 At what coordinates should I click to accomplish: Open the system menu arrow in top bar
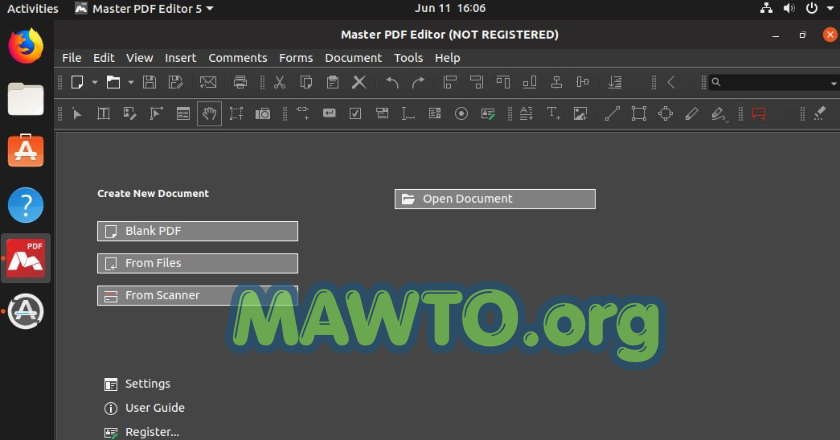[x=829, y=9]
